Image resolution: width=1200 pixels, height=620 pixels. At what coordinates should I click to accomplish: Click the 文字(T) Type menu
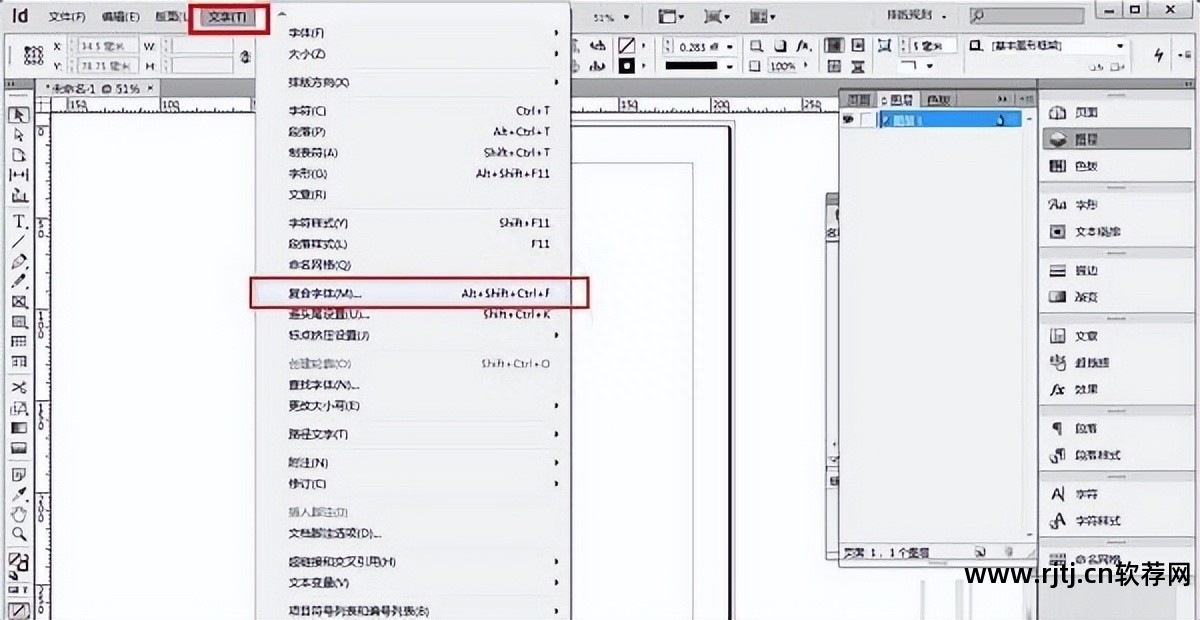[x=228, y=17]
